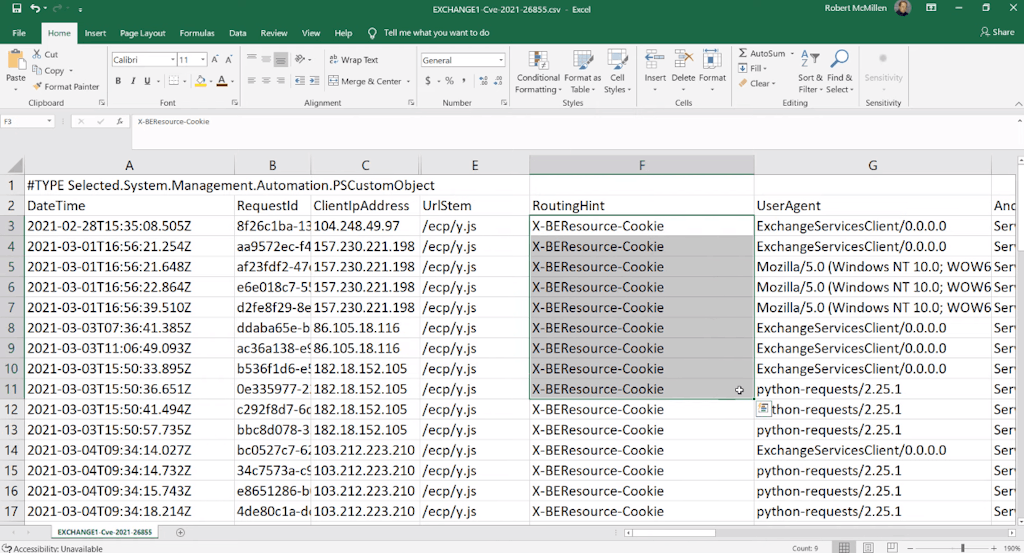Toggle Wrap Text
The width and height of the screenshot is (1024, 553).
(353, 59)
